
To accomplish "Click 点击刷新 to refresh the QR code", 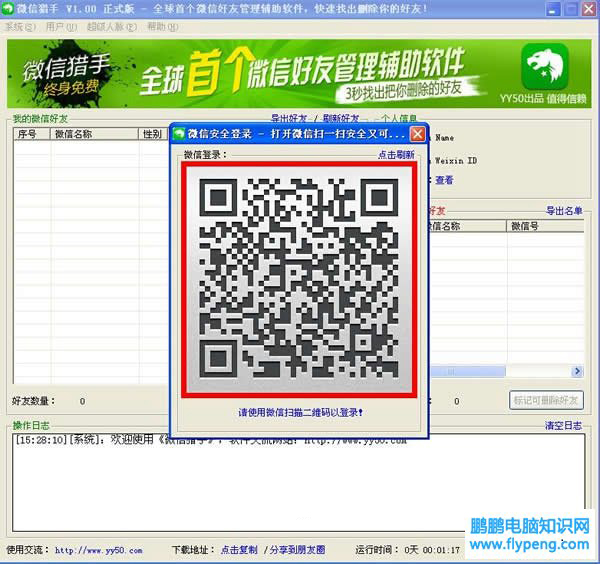I will point(396,155).
